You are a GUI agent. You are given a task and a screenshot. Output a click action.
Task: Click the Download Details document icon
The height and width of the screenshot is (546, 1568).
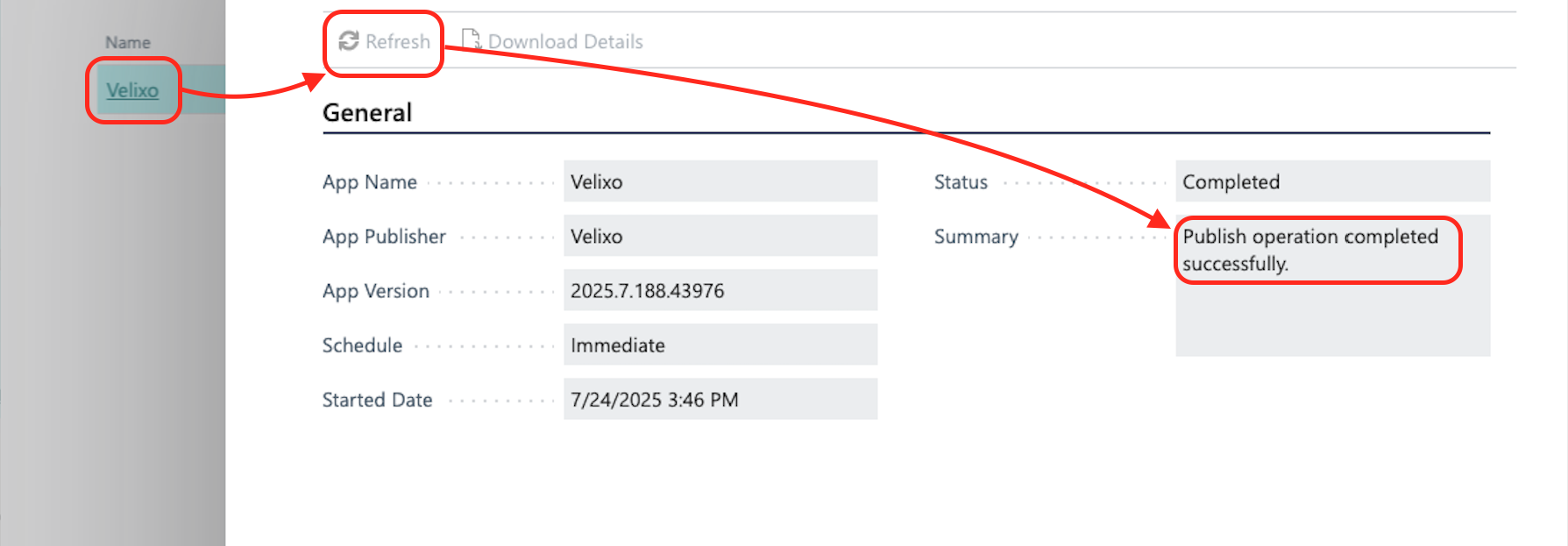point(471,39)
